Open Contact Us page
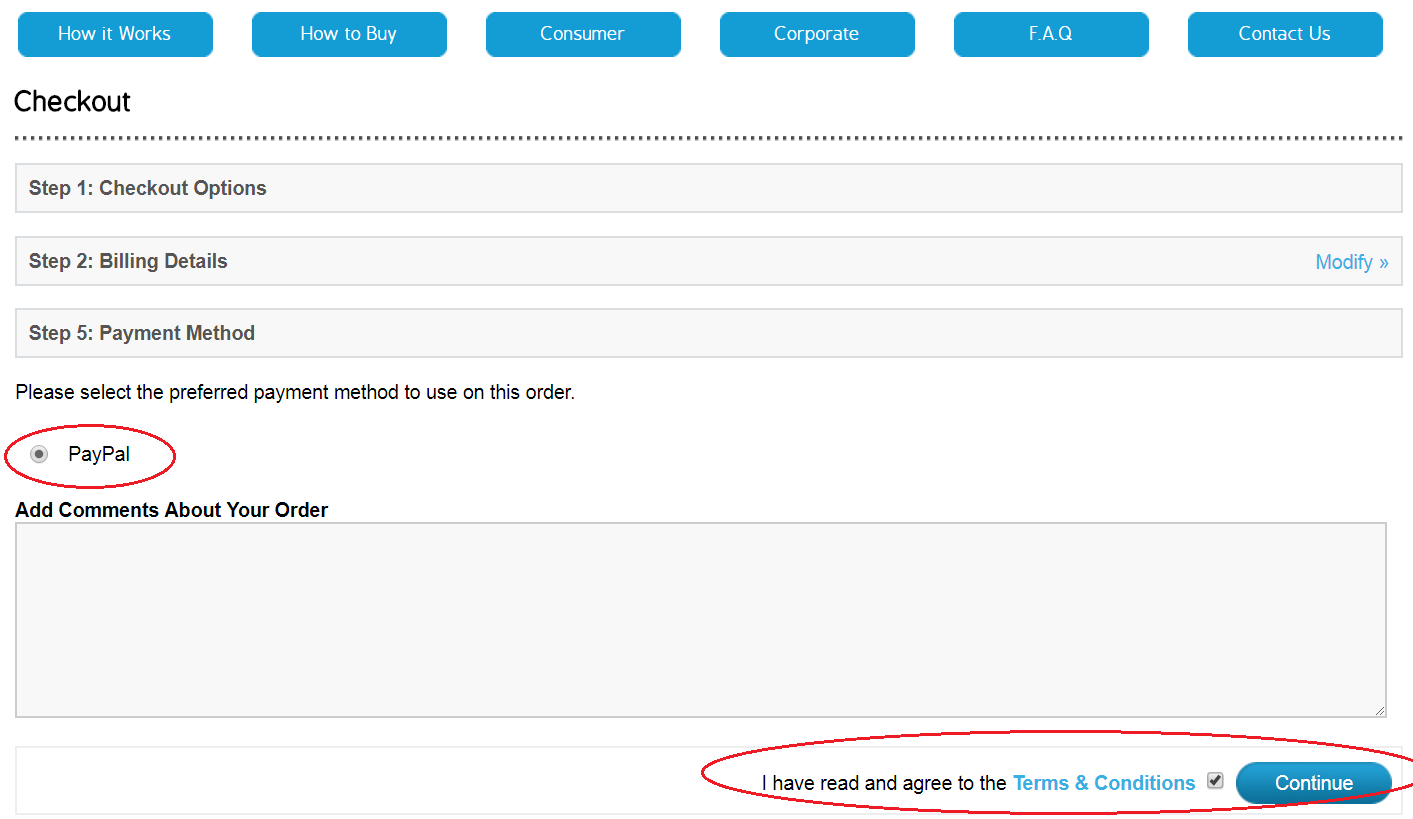The width and height of the screenshot is (1413, 819). coord(1285,34)
